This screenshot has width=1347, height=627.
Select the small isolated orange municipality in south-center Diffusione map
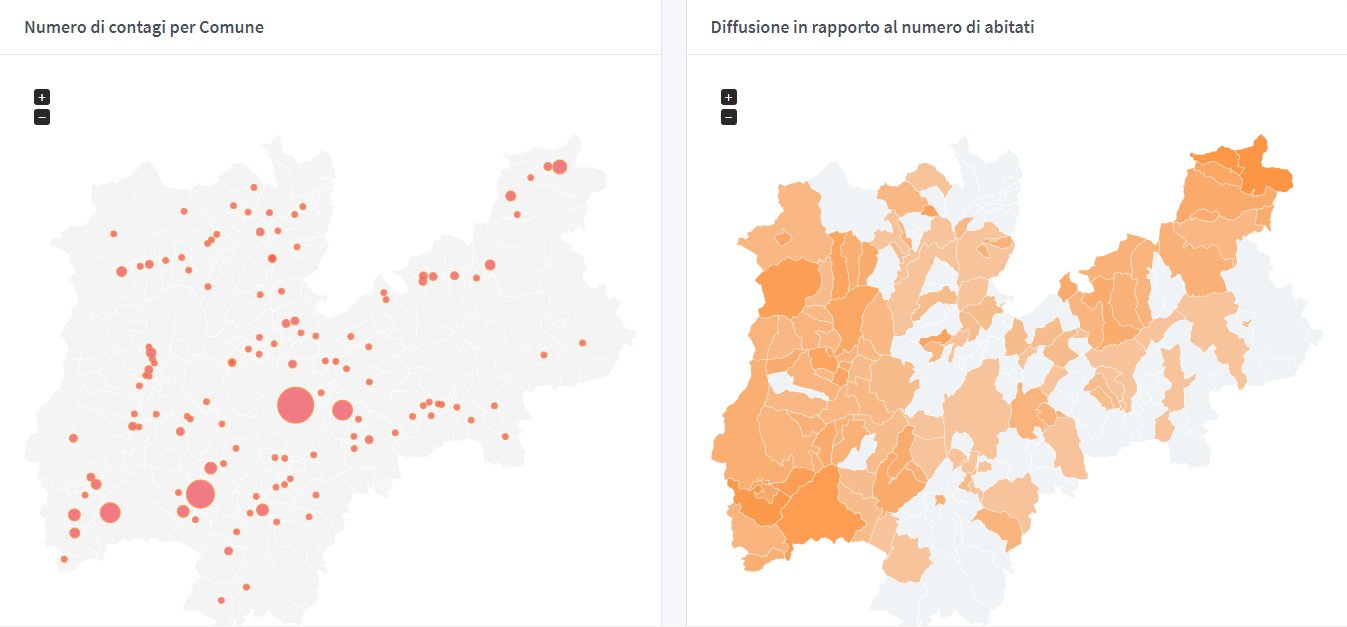(x=940, y=500)
